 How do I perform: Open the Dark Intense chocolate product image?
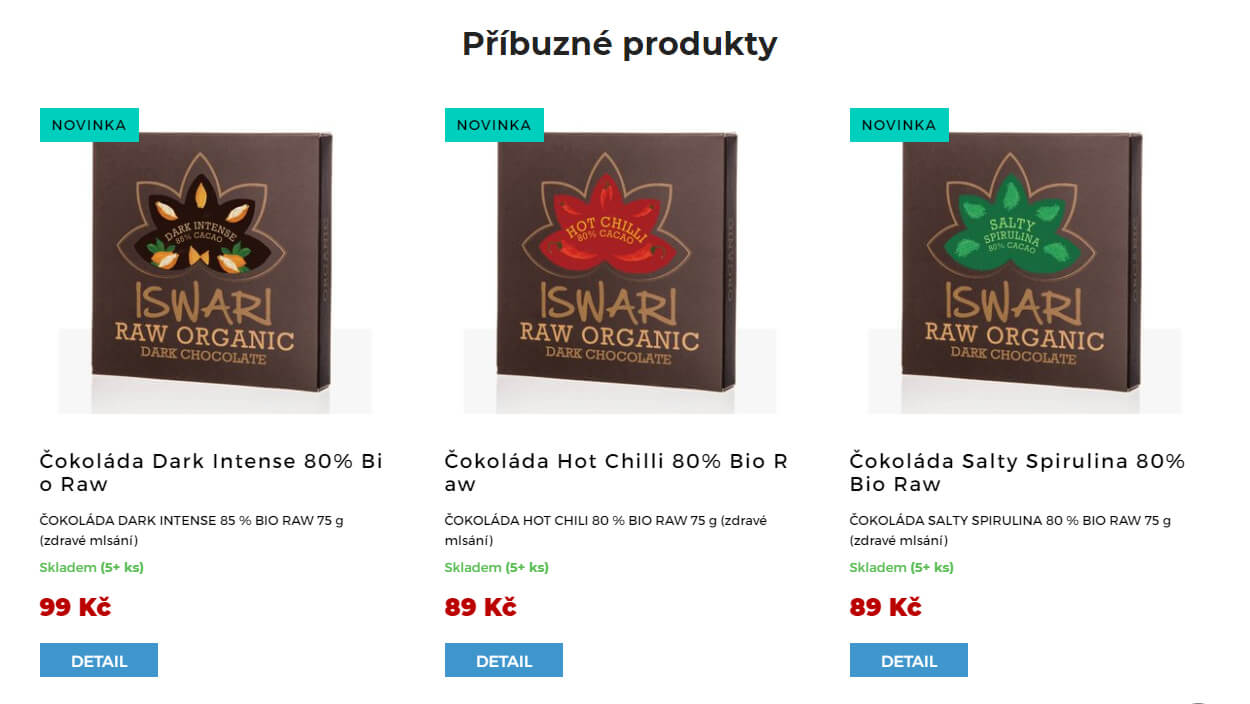pyautogui.click(x=215, y=261)
